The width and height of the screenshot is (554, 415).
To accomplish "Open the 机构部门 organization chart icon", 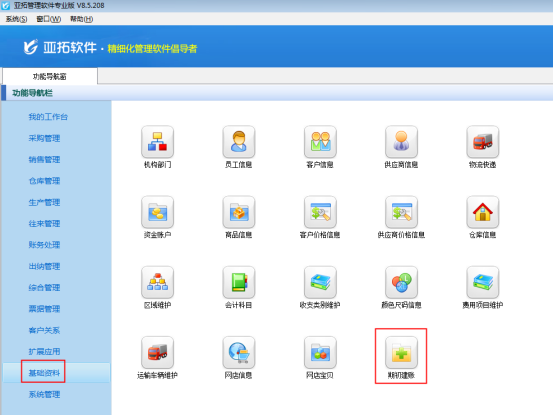I will point(158,142).
